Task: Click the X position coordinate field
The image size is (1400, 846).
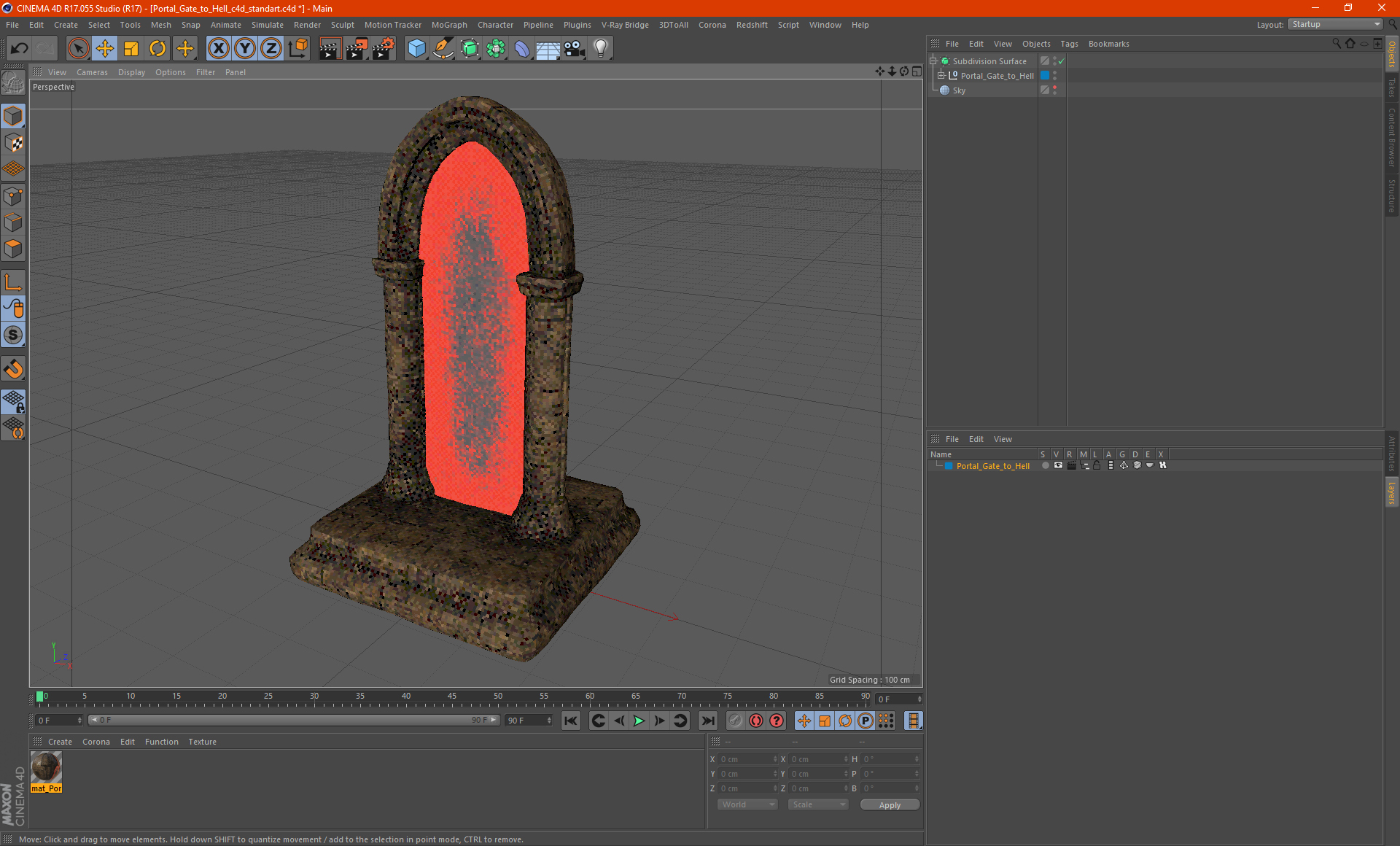Action: (748, 759)
